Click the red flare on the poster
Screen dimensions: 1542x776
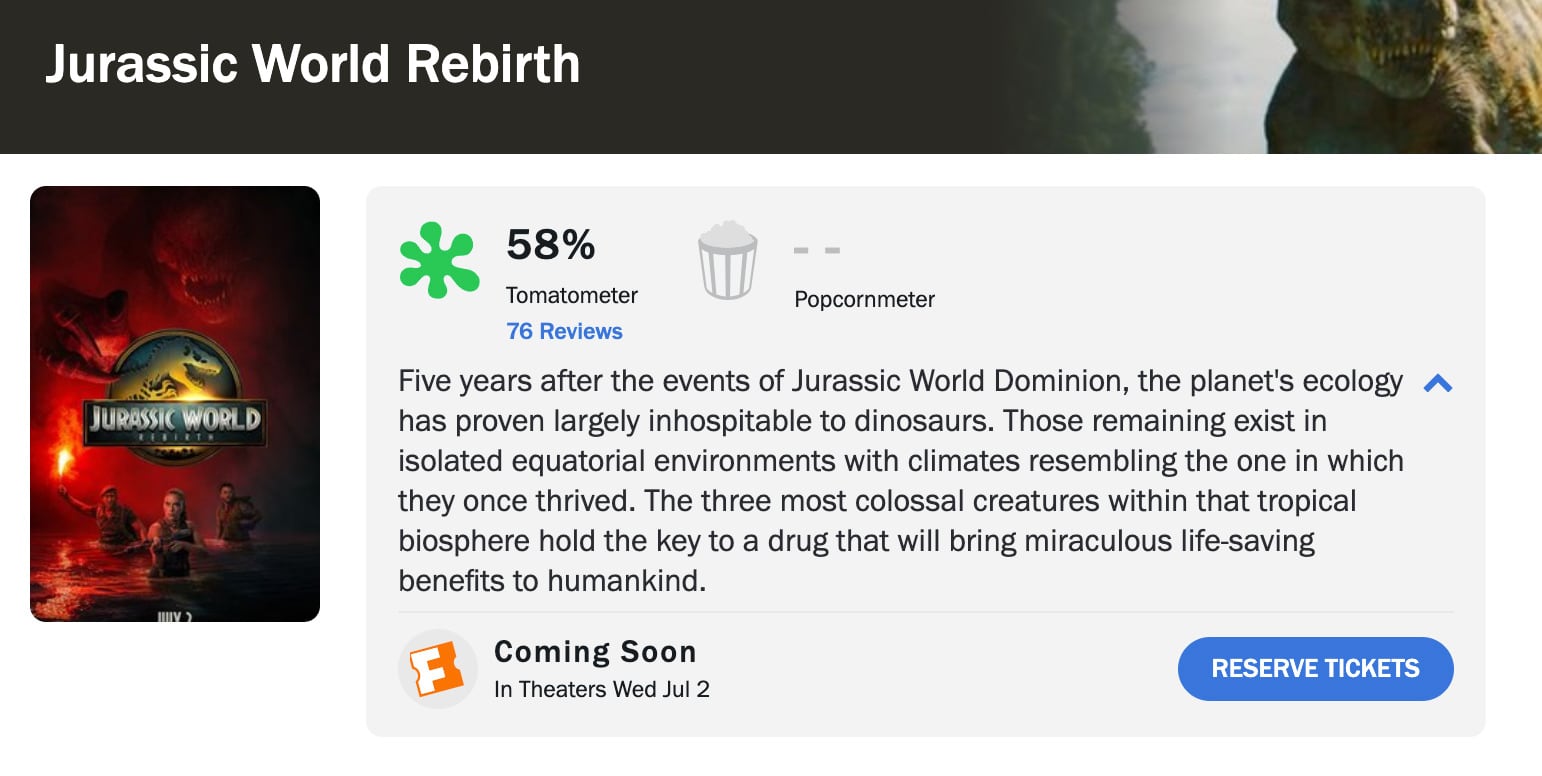click(65, 466)
